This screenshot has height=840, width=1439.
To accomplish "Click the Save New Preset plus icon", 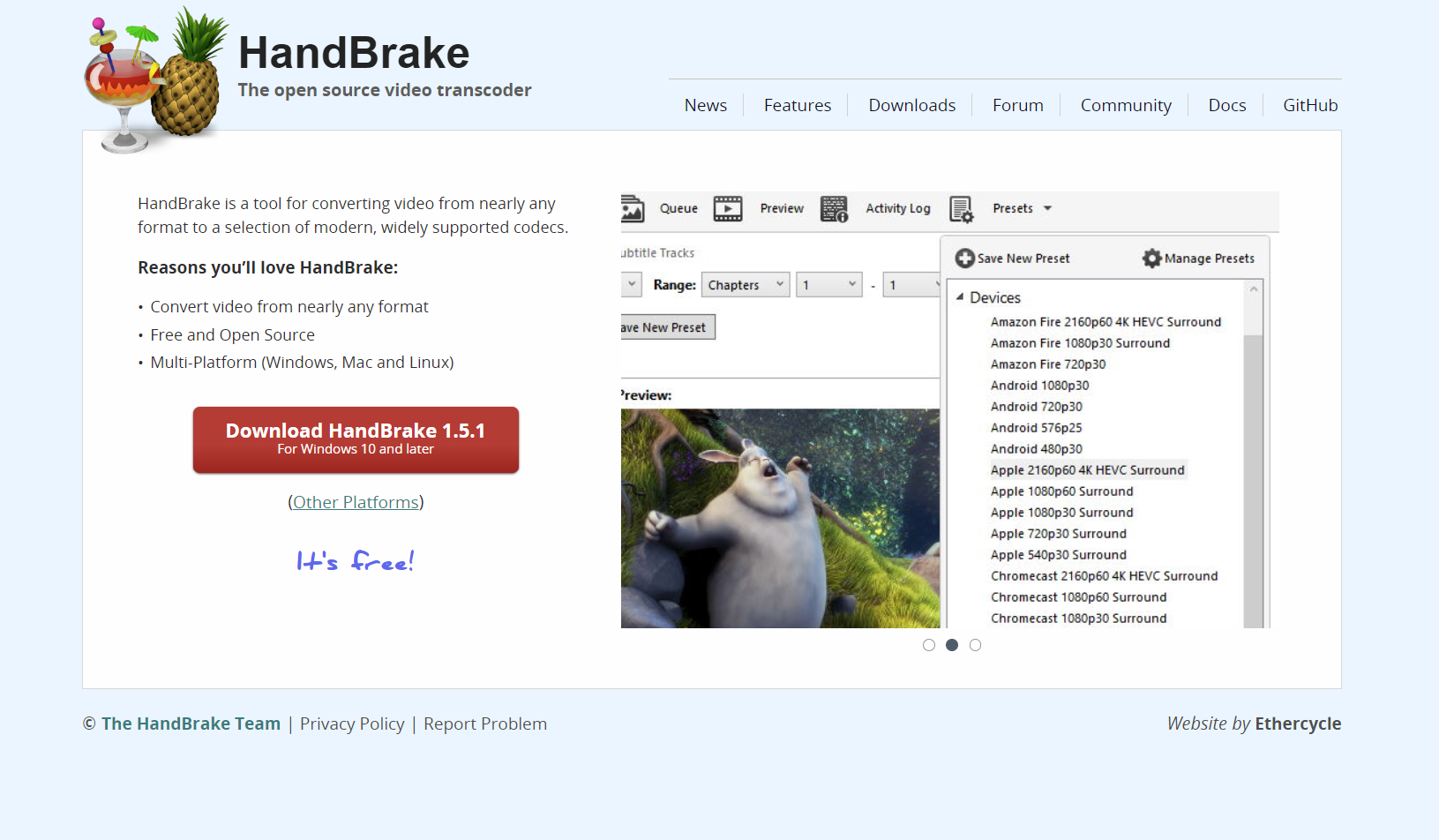I will click(x=965, y=258).
